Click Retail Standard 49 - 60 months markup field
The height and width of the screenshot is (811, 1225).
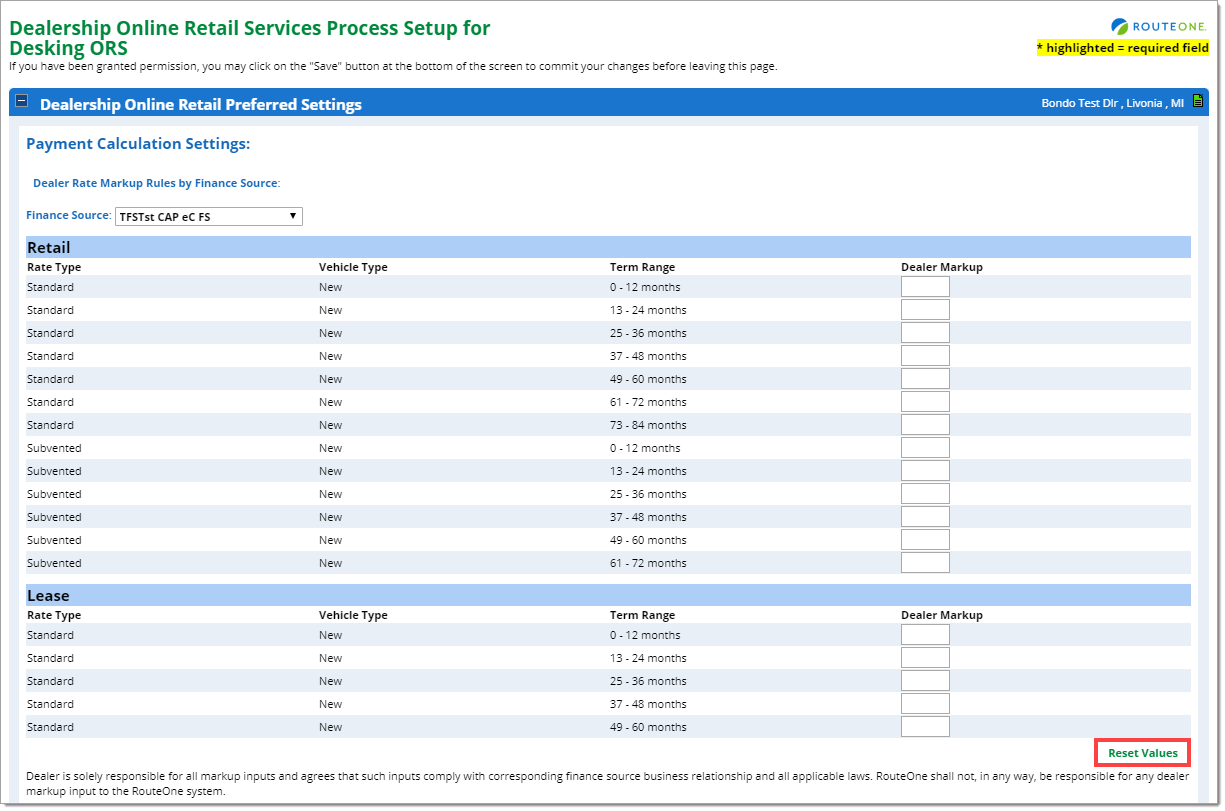click(x=924, y=379)
